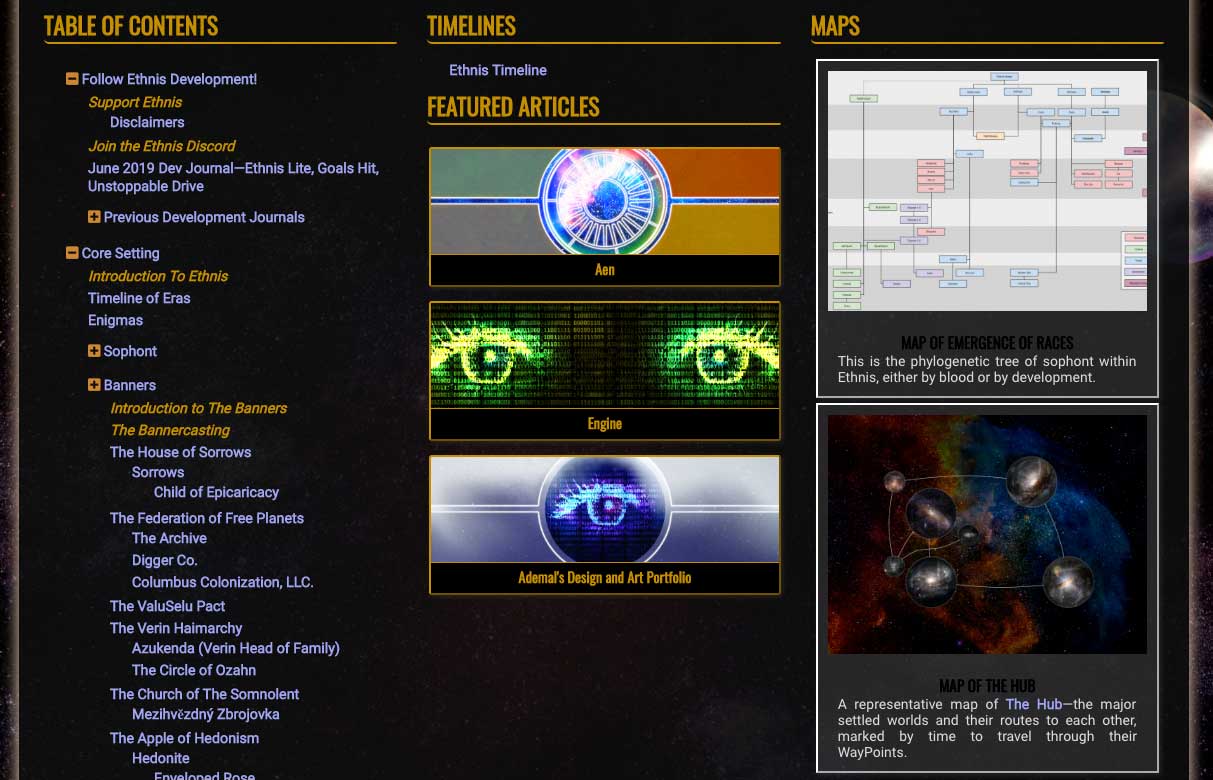Read the Disclaimers page
The image size is (1213, 780).
click(147, 122)
